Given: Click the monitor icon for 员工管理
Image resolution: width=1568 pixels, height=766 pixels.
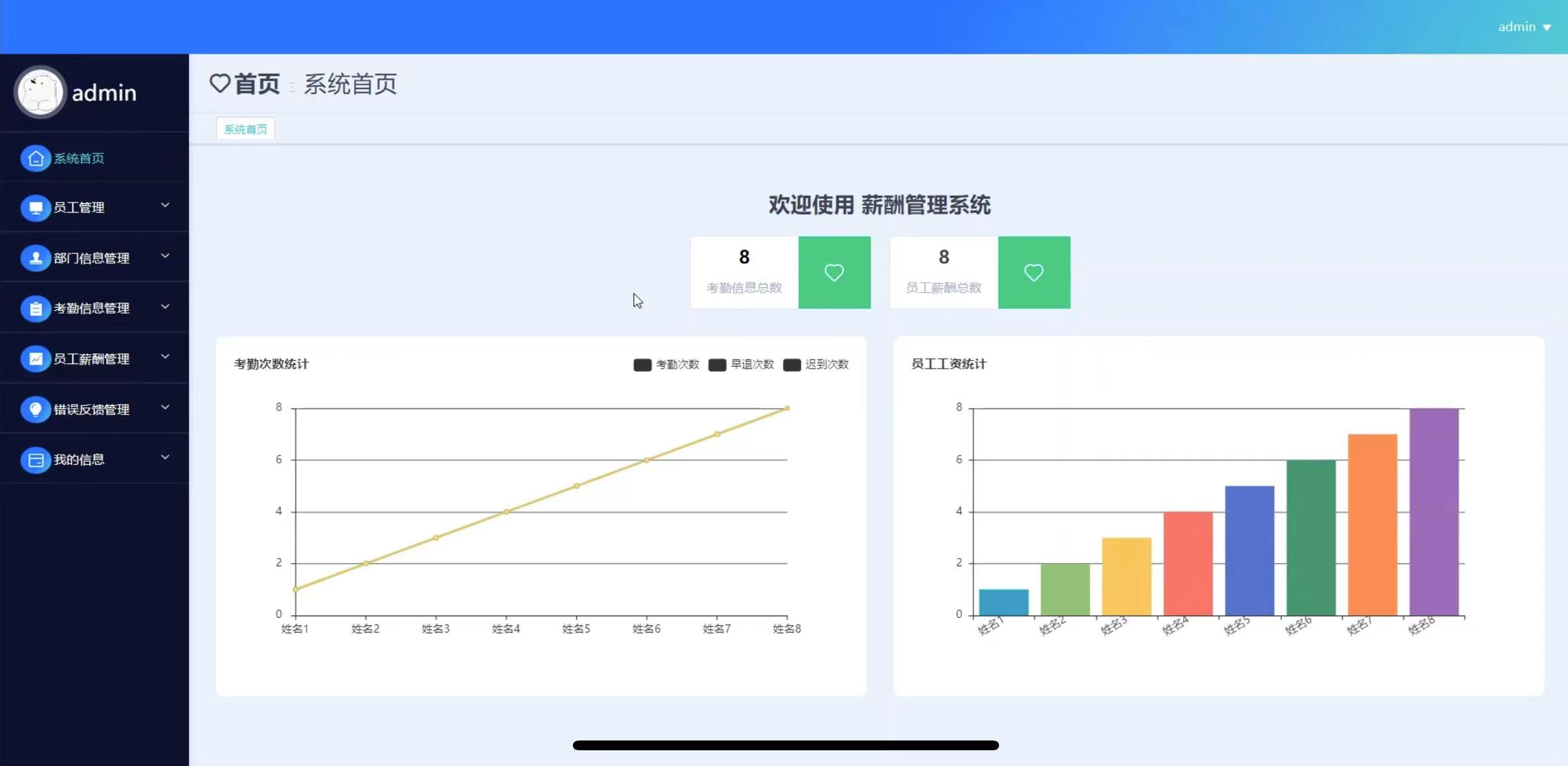Looking at the screenshot, I should [x=35, y=208].
